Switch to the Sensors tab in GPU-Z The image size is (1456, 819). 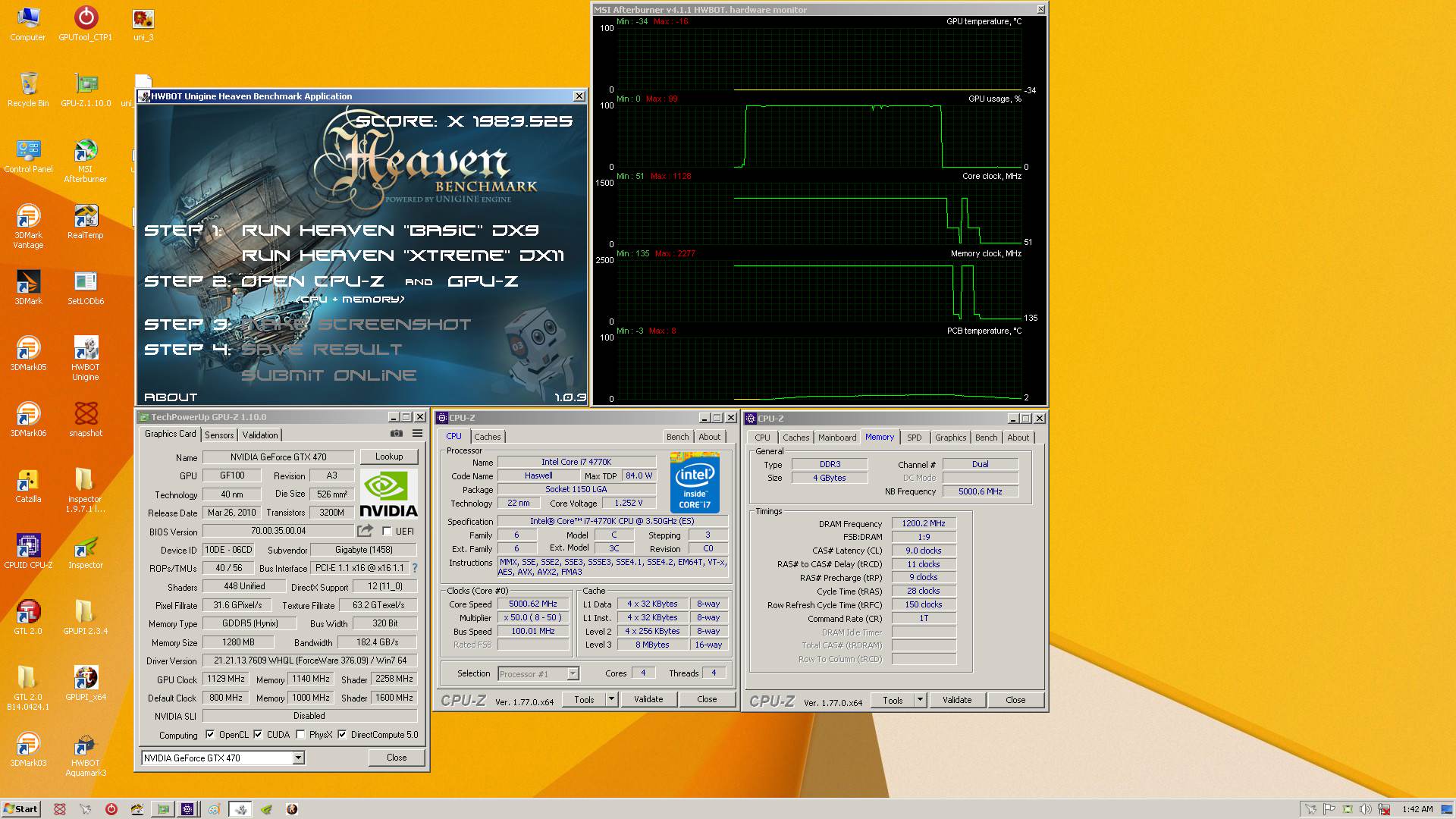click(219, 435)
